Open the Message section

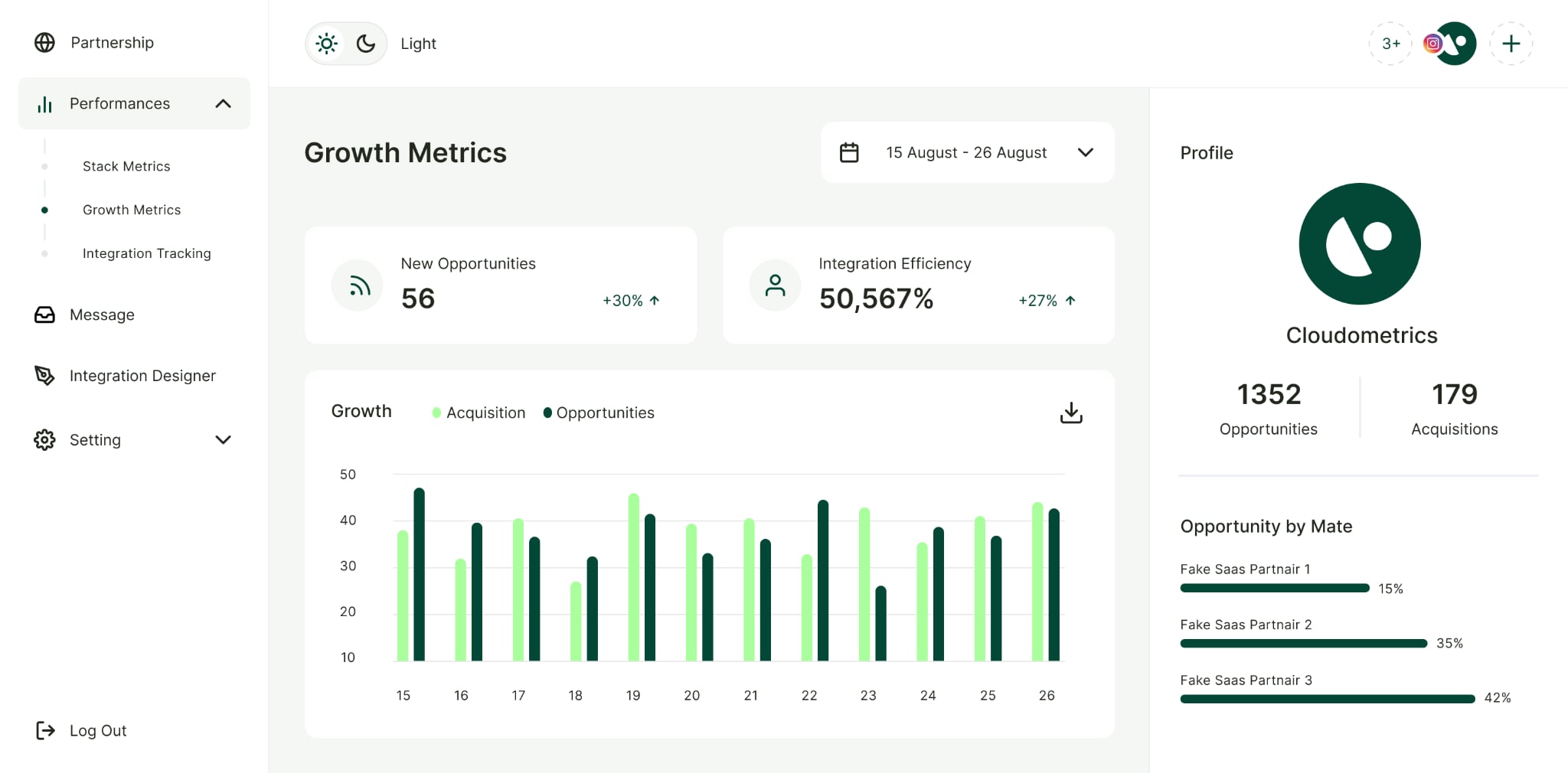pyautogui.click(x=101, y=315)
